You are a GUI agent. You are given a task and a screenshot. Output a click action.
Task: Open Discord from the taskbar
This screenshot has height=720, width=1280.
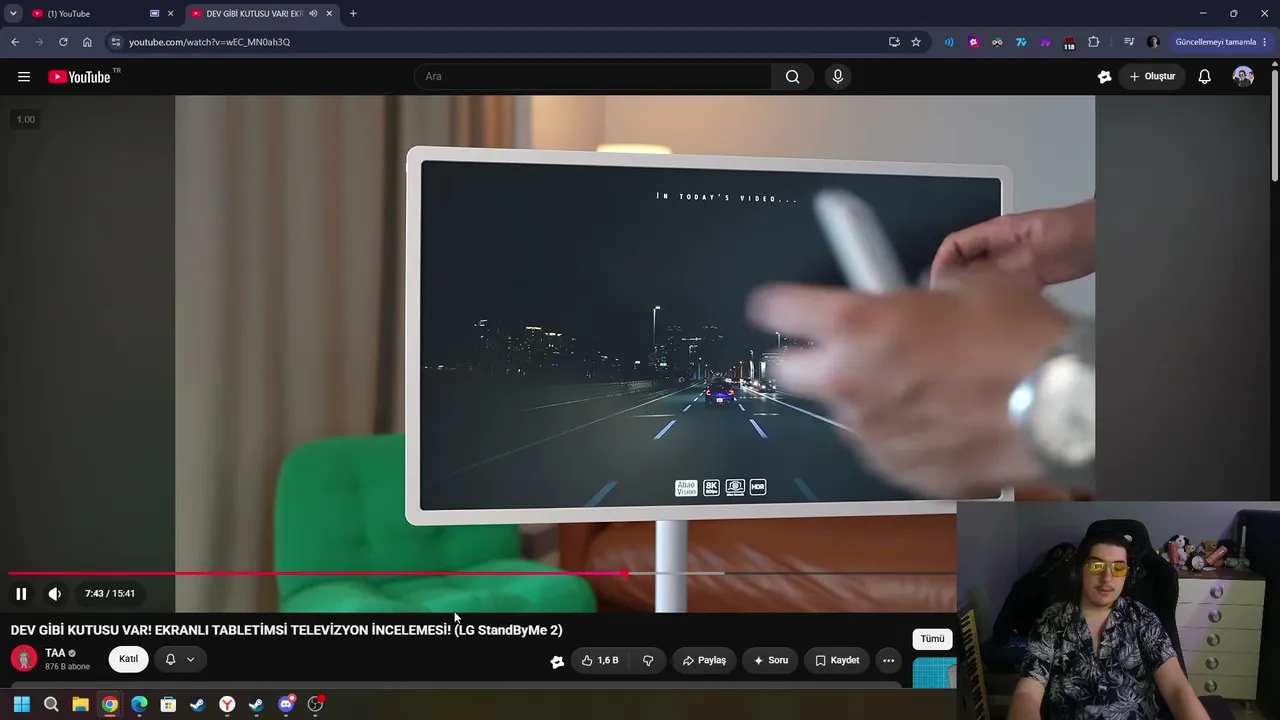click(x=286, y=704)
